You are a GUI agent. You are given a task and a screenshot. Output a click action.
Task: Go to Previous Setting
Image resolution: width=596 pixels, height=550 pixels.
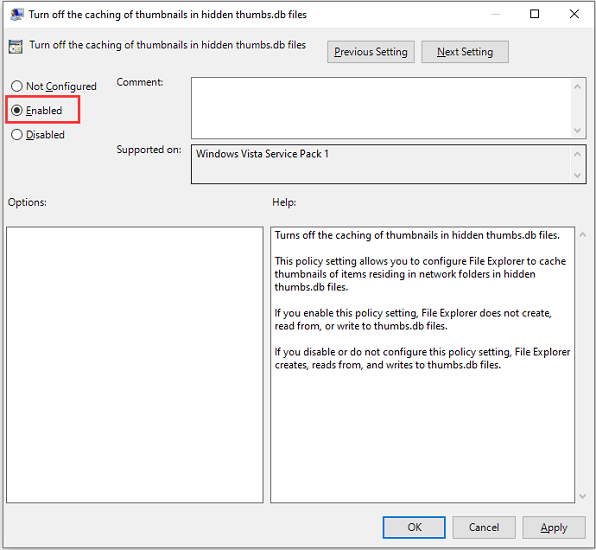pos(371,52)
